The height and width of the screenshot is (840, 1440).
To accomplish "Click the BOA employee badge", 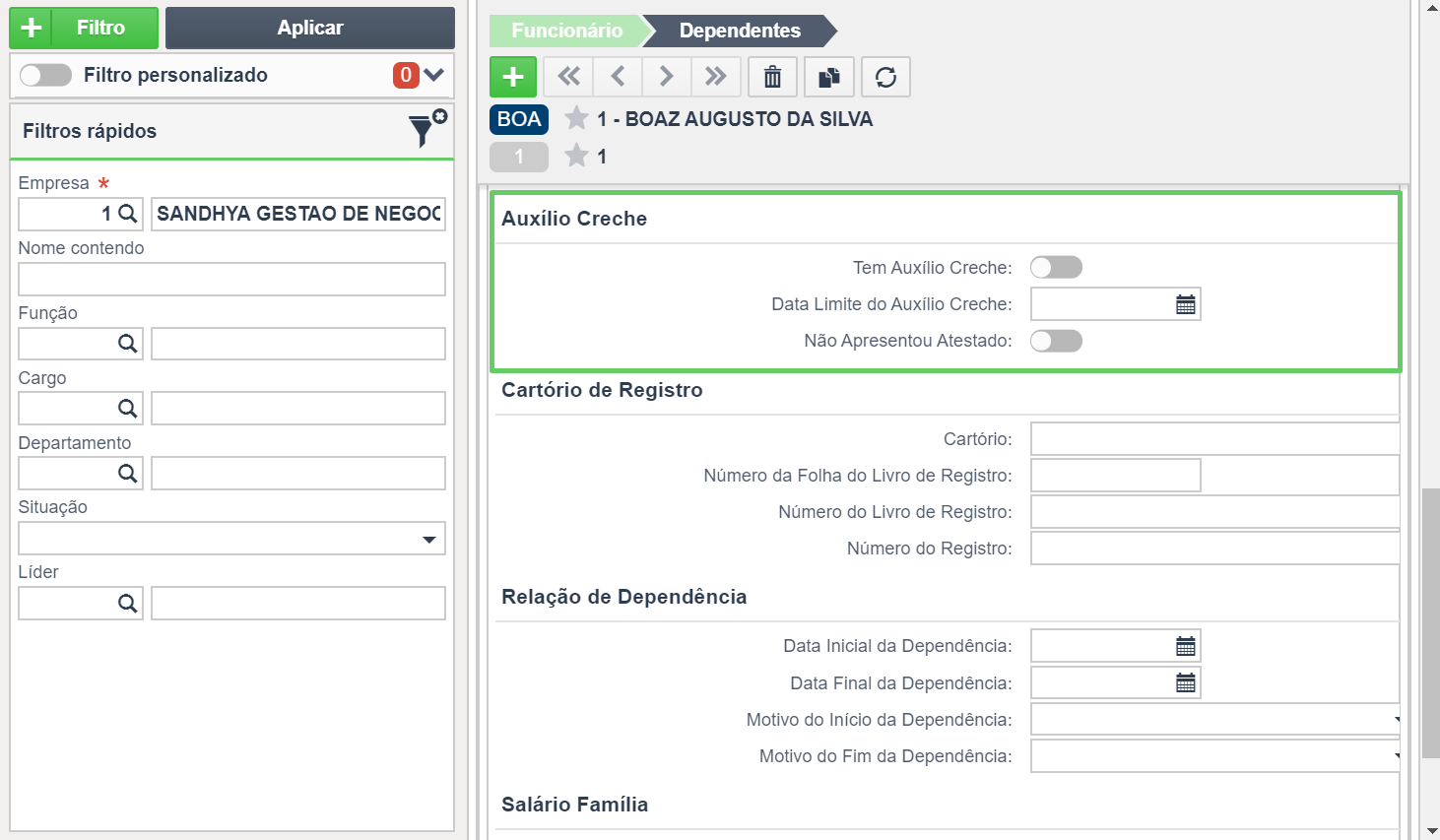I will (519, 119).
